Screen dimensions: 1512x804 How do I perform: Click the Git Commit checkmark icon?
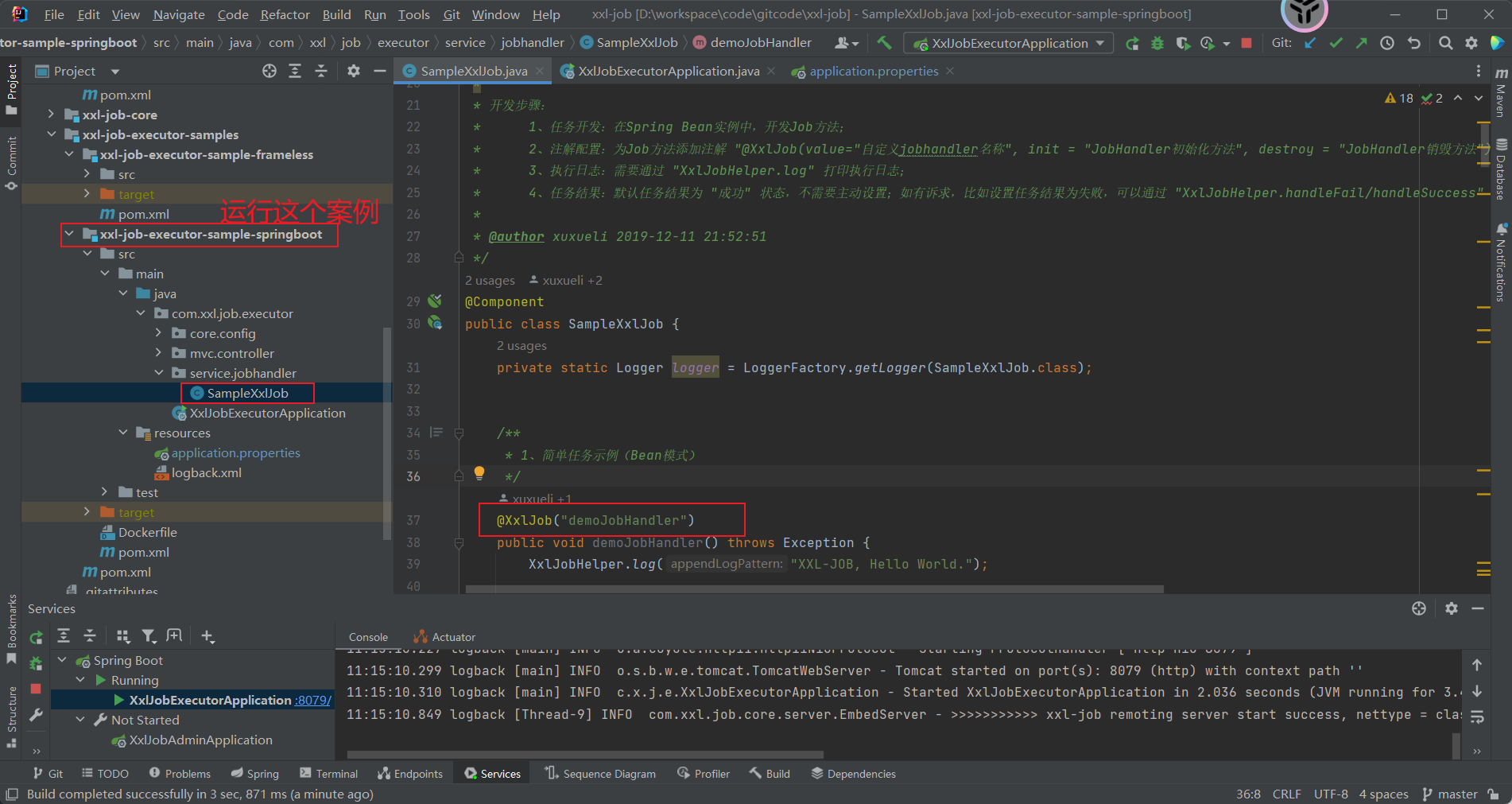pyautogui.click(x=1336, y=43)
